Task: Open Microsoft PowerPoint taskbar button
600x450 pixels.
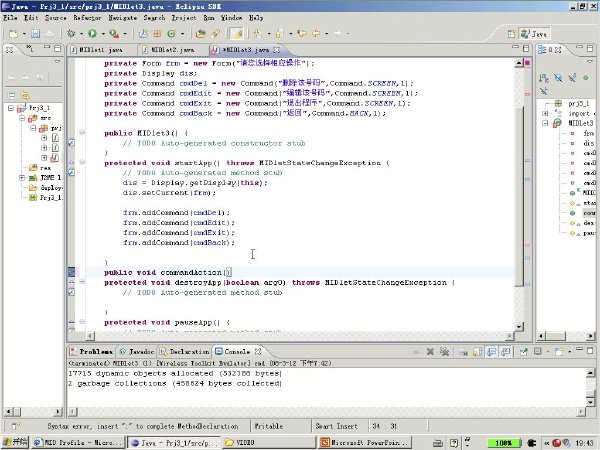Action: [x=365, y=442]
